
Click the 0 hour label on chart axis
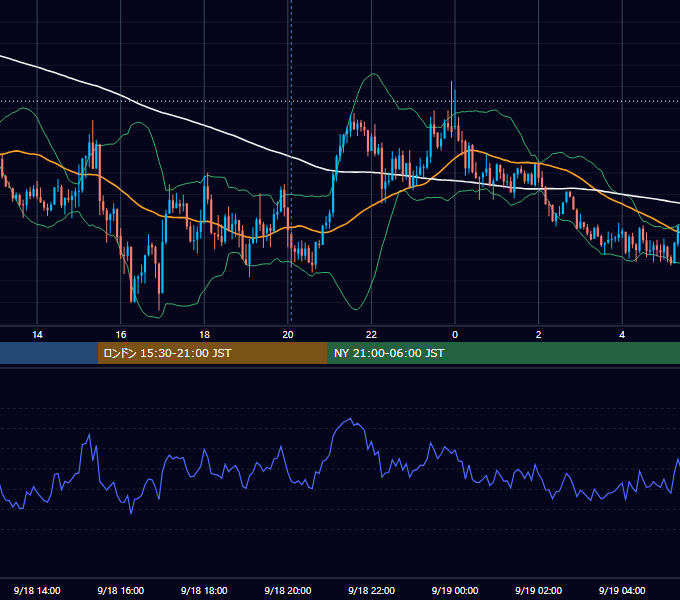455,335
